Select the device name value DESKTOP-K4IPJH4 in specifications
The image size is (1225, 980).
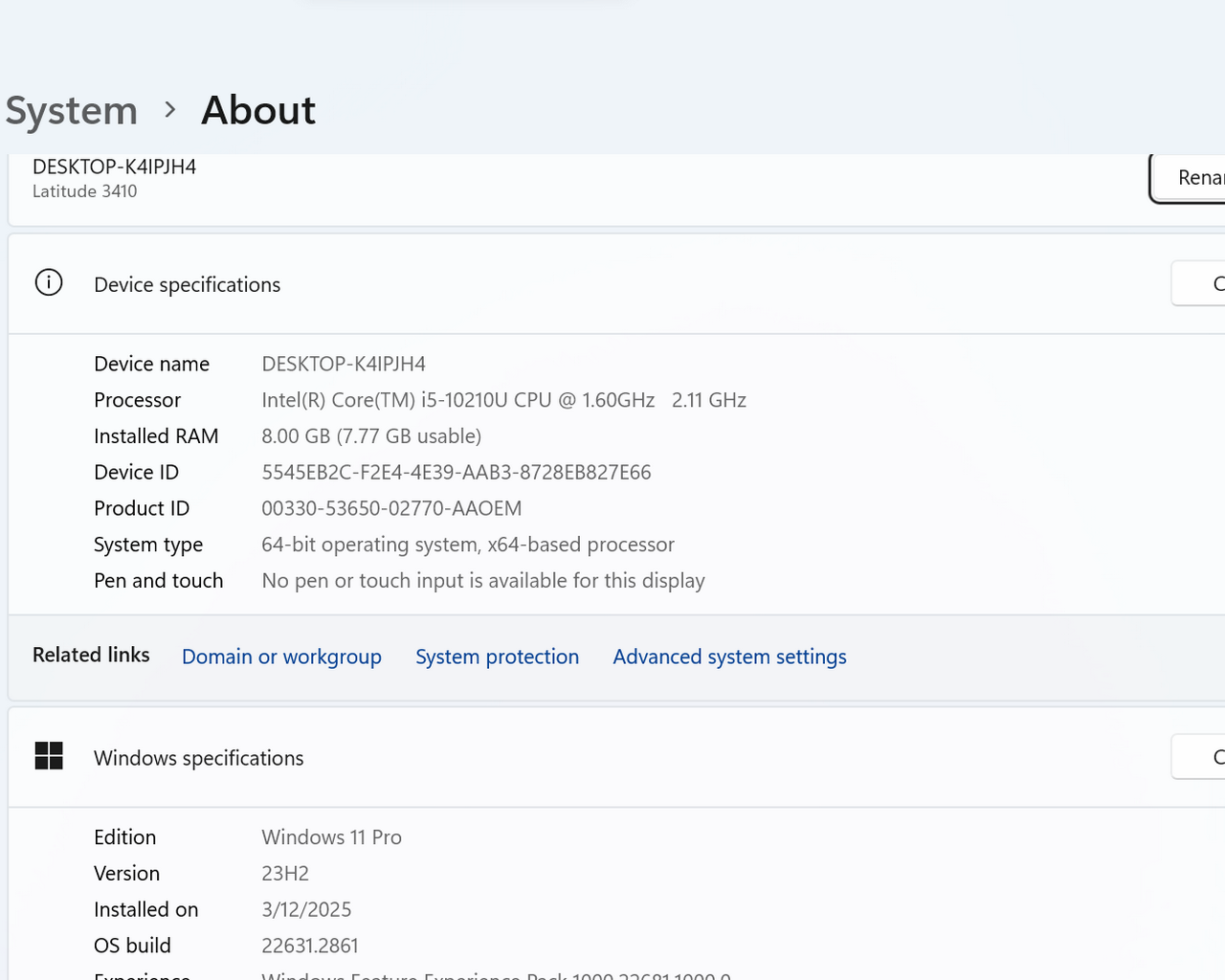[x=344, y=364]
